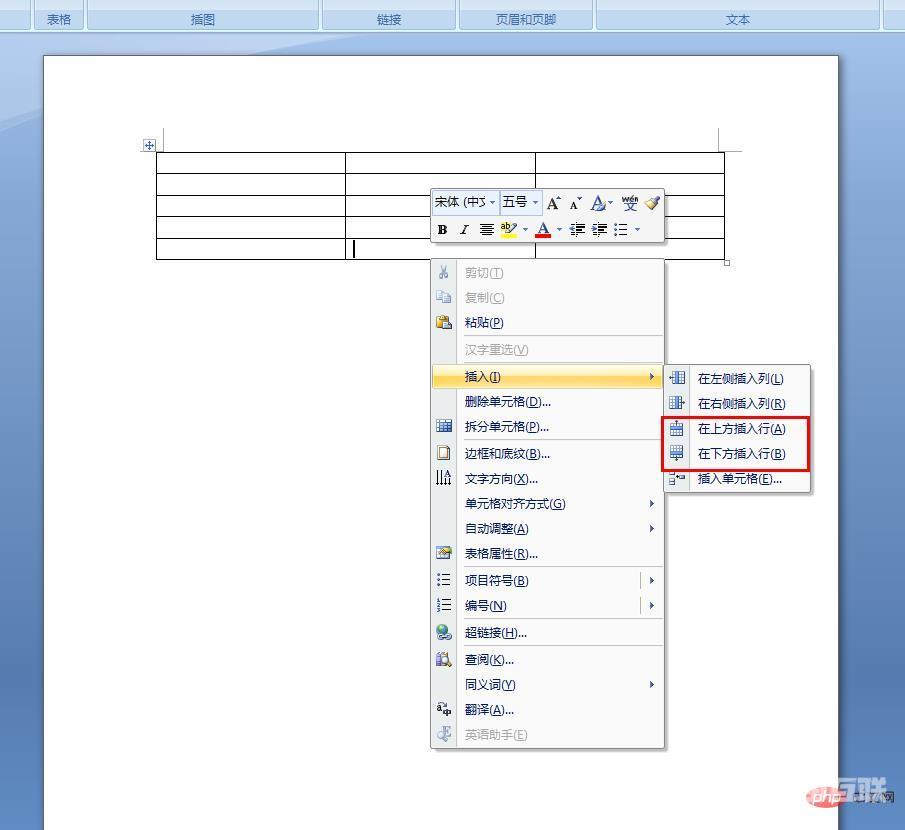Click 删除单元格 in context menu

point(507,402)
